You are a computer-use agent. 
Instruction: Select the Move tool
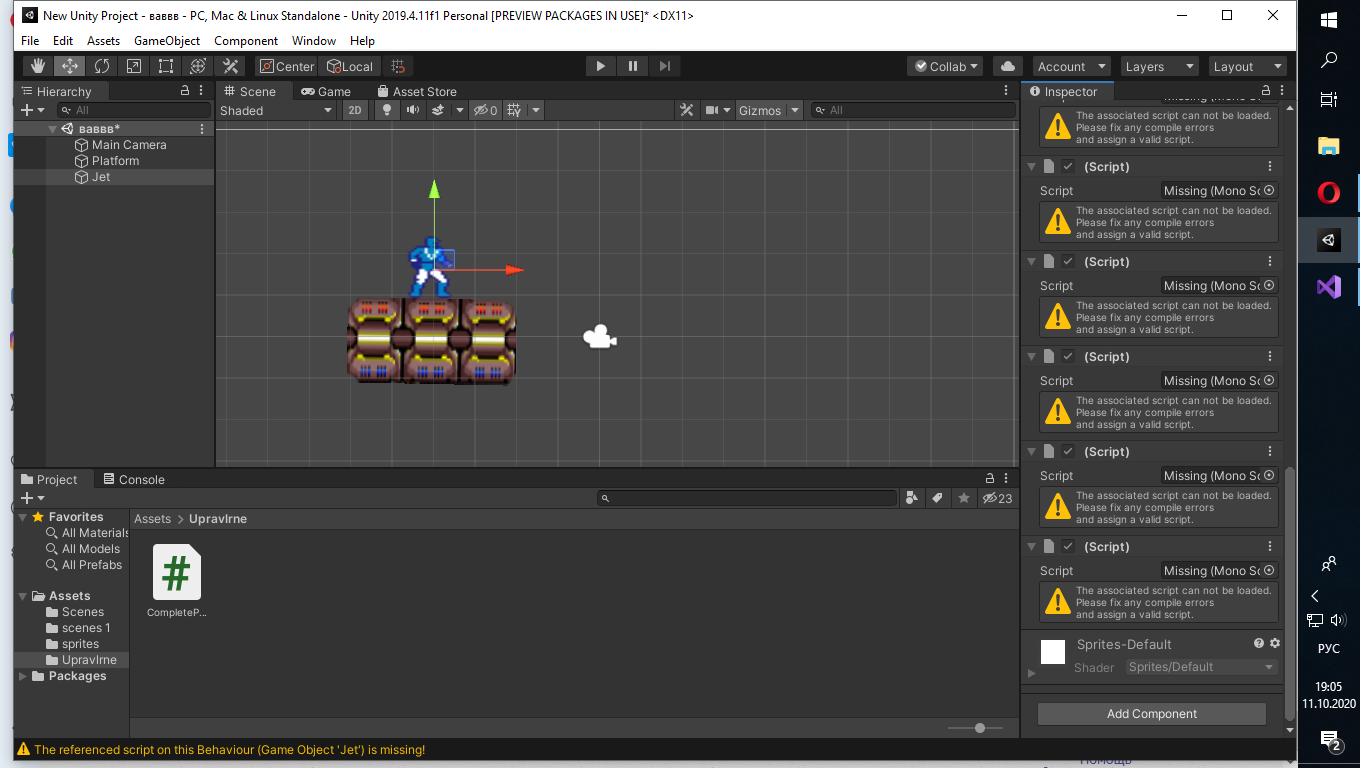[x=69, y=66]
